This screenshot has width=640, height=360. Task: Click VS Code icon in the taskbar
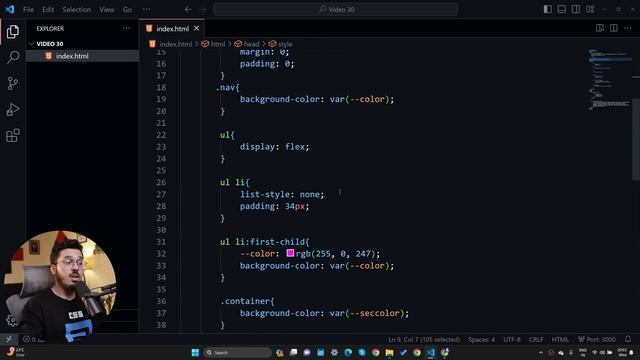click(431, 352)
